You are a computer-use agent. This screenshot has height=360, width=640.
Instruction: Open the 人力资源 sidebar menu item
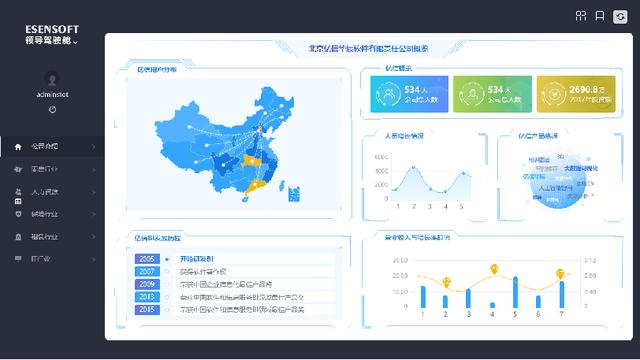point(45,192)
